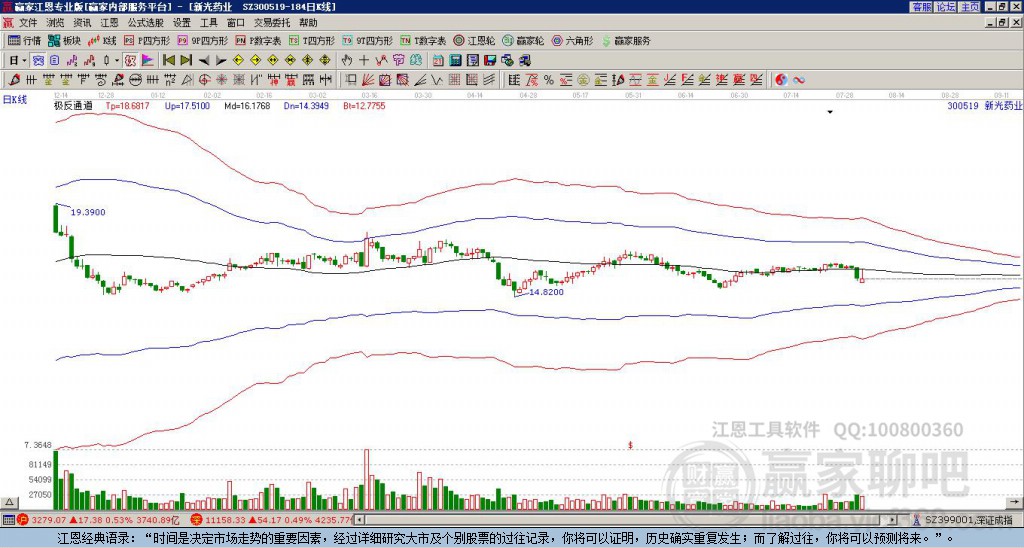1024x548 pixels.
Task: Click the Md=16.1768 value
Action: tap(247, 105)
